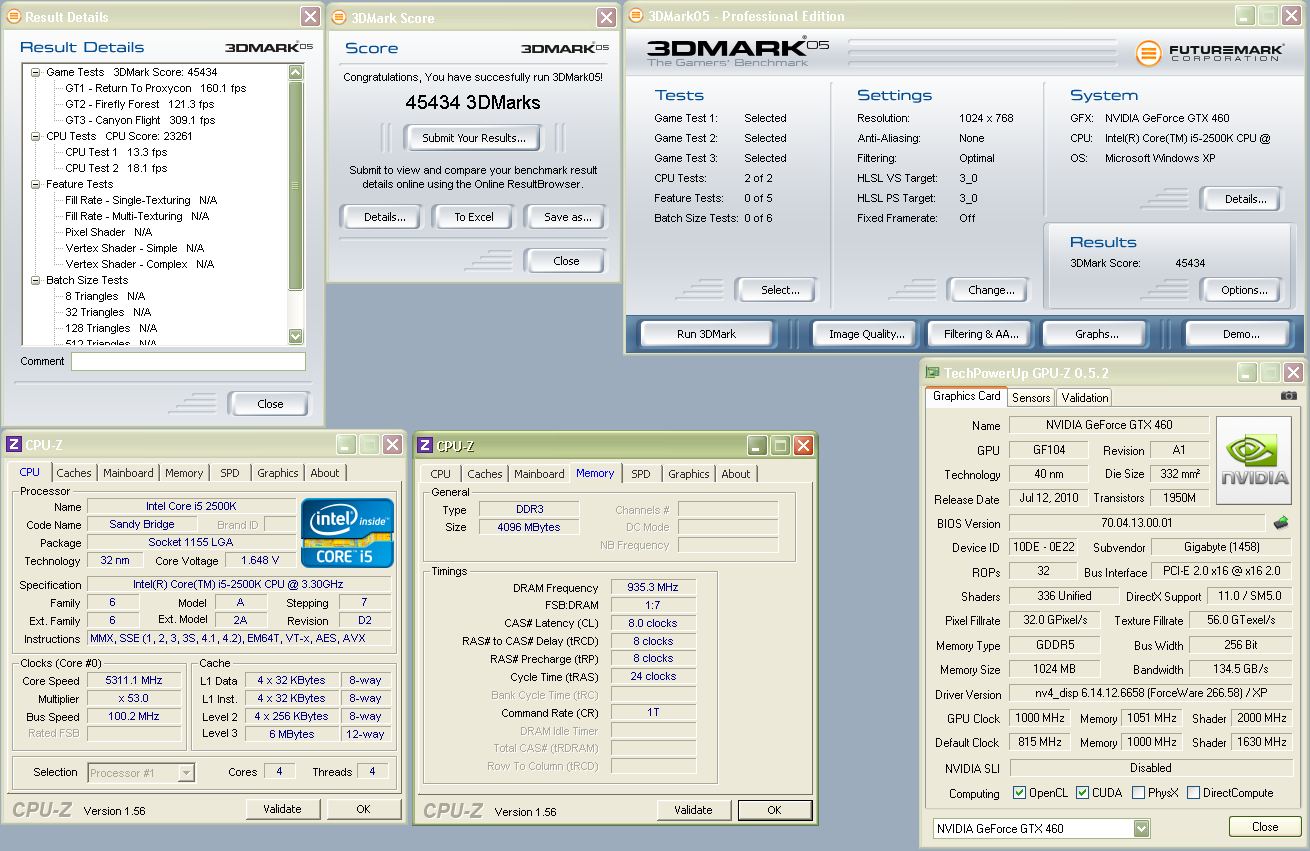Click the Result Details window title icon
This screenshot has height=851, width=1310.
pos(13,17)
